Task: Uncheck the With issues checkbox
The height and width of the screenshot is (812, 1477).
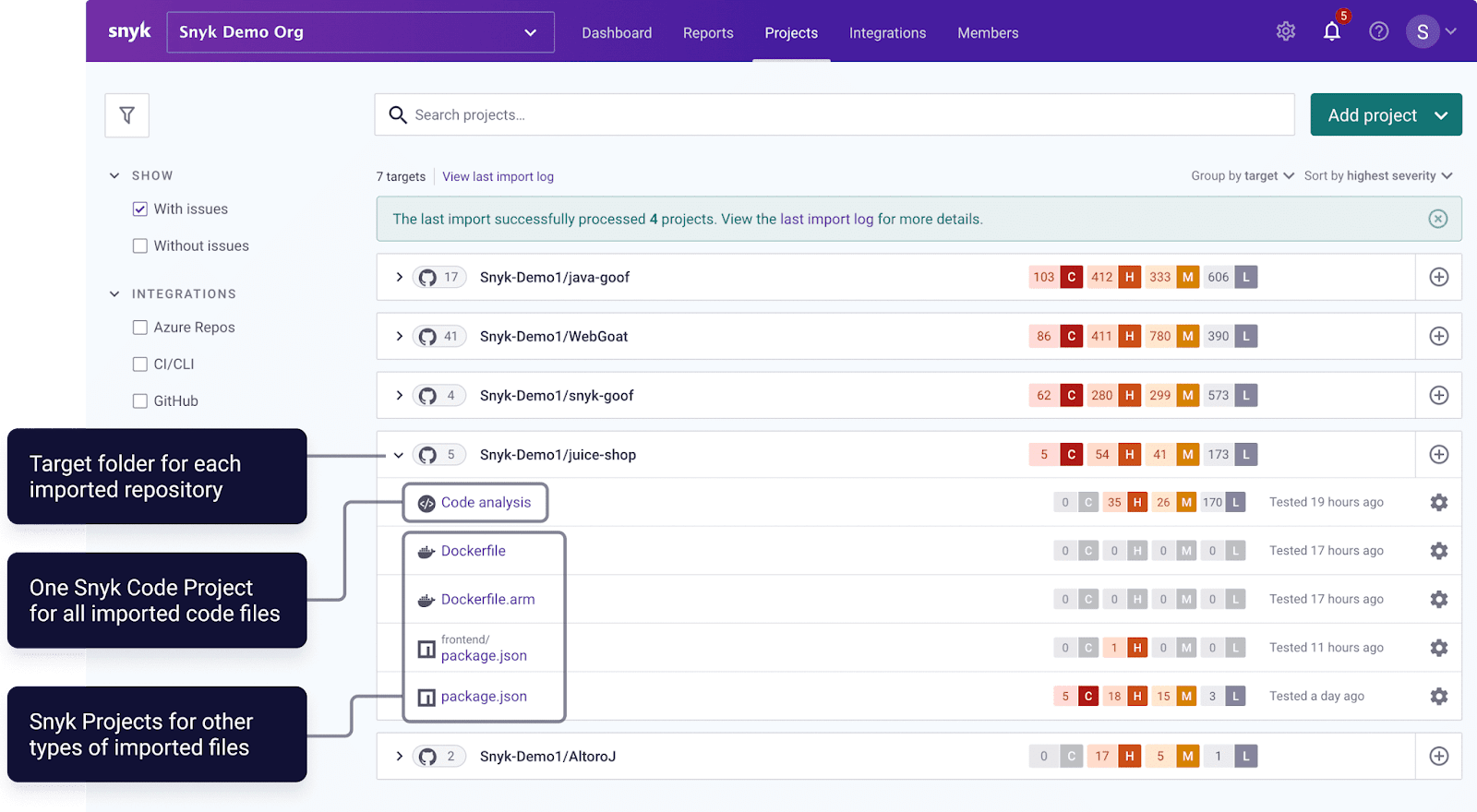Action: (x=140, y=209)
